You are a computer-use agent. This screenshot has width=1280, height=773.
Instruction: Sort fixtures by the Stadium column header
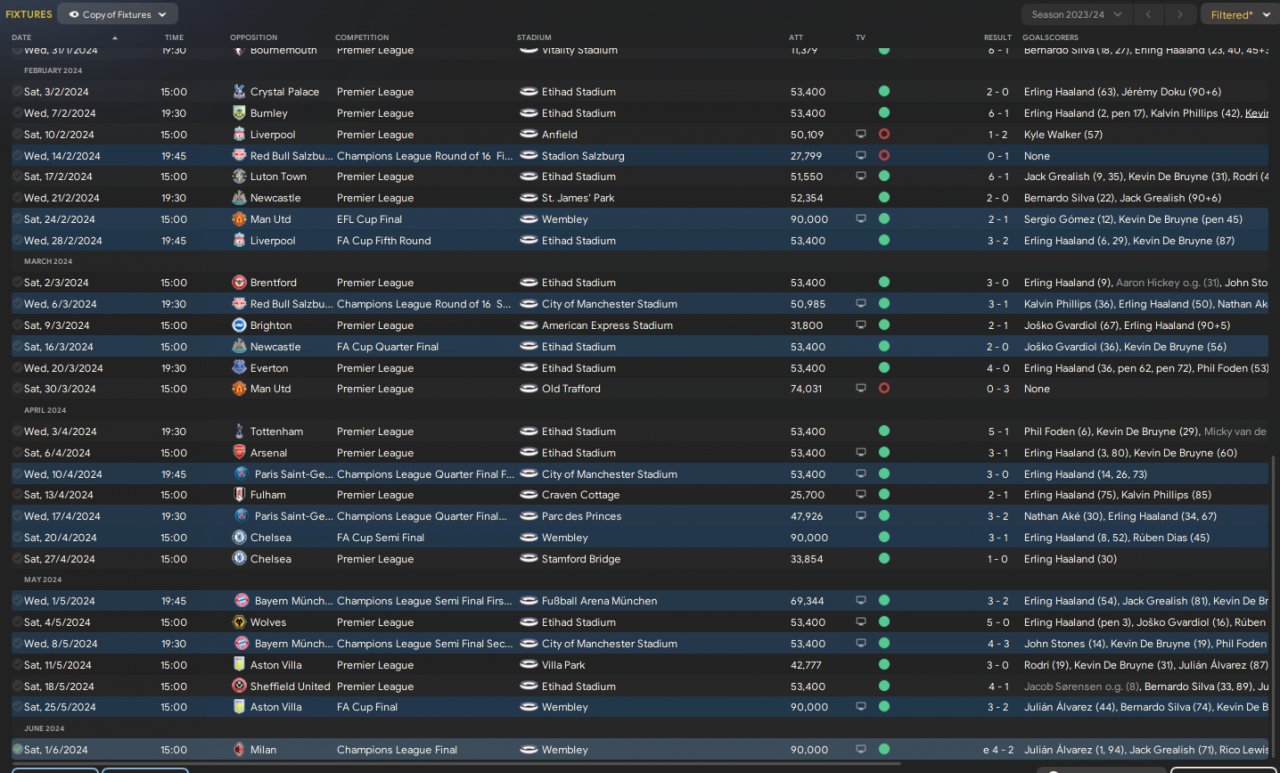(x=534, y=38)
